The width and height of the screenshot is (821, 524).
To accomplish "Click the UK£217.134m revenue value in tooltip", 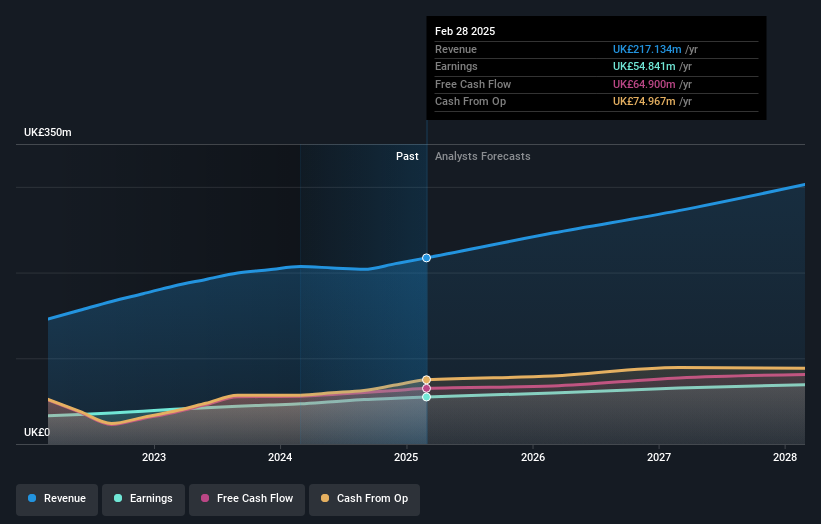I will tap(647, 49).
